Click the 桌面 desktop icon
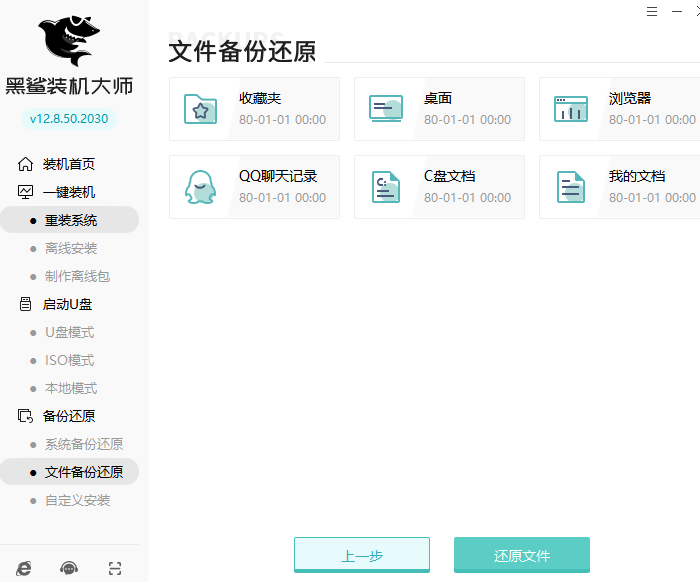700x582 pixels. pos(386,108)
